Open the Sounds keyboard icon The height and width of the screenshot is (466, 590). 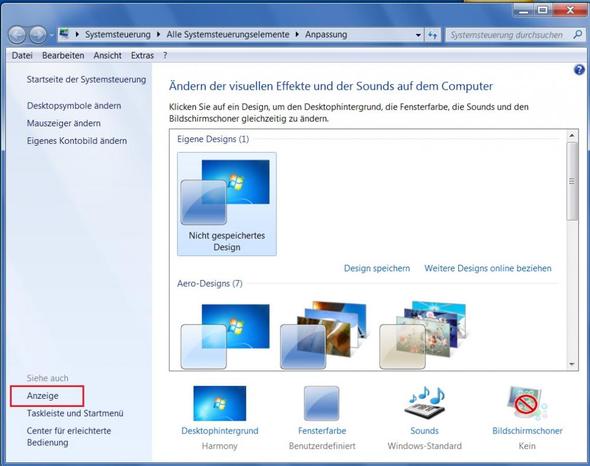(x=426, y=403)
